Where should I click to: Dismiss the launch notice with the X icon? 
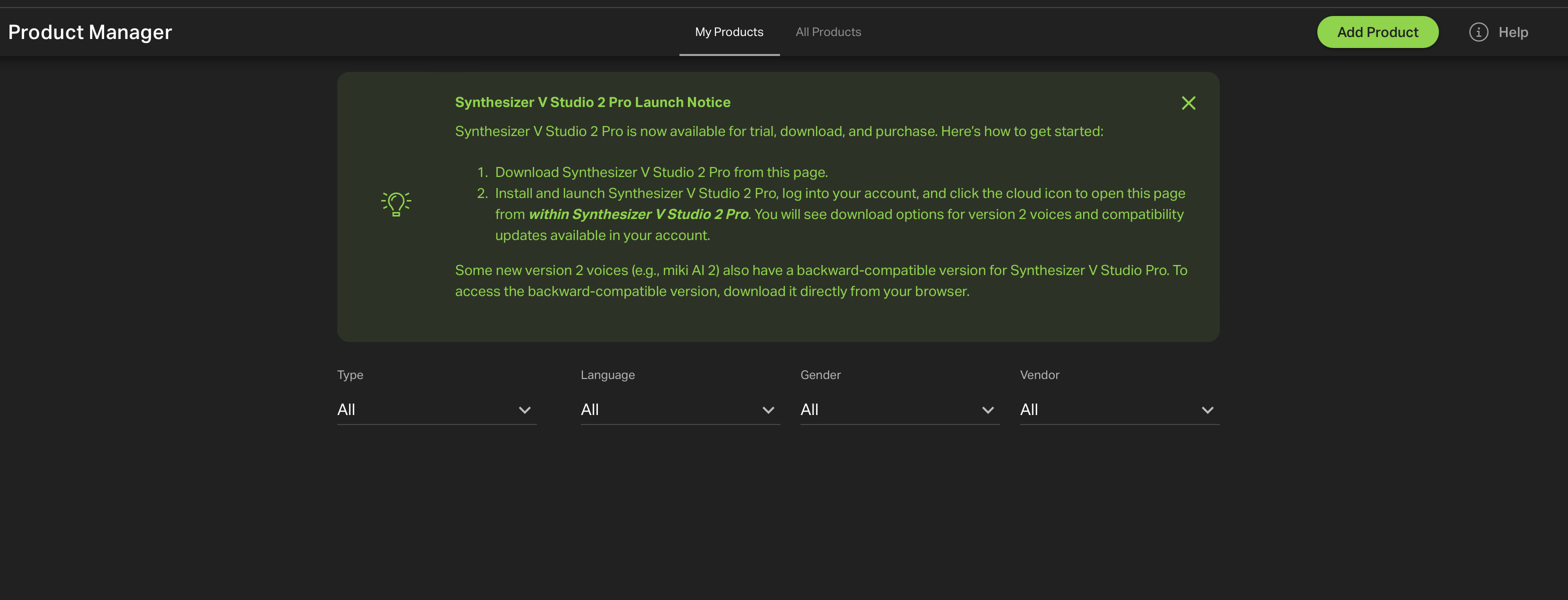[x=1188, y=103]
